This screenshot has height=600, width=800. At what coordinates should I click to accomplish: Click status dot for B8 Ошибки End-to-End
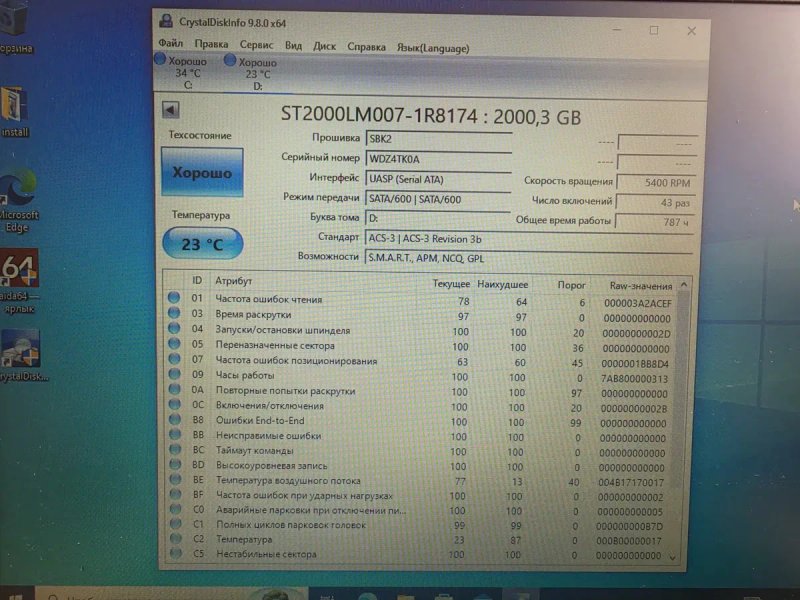point(175,419)
